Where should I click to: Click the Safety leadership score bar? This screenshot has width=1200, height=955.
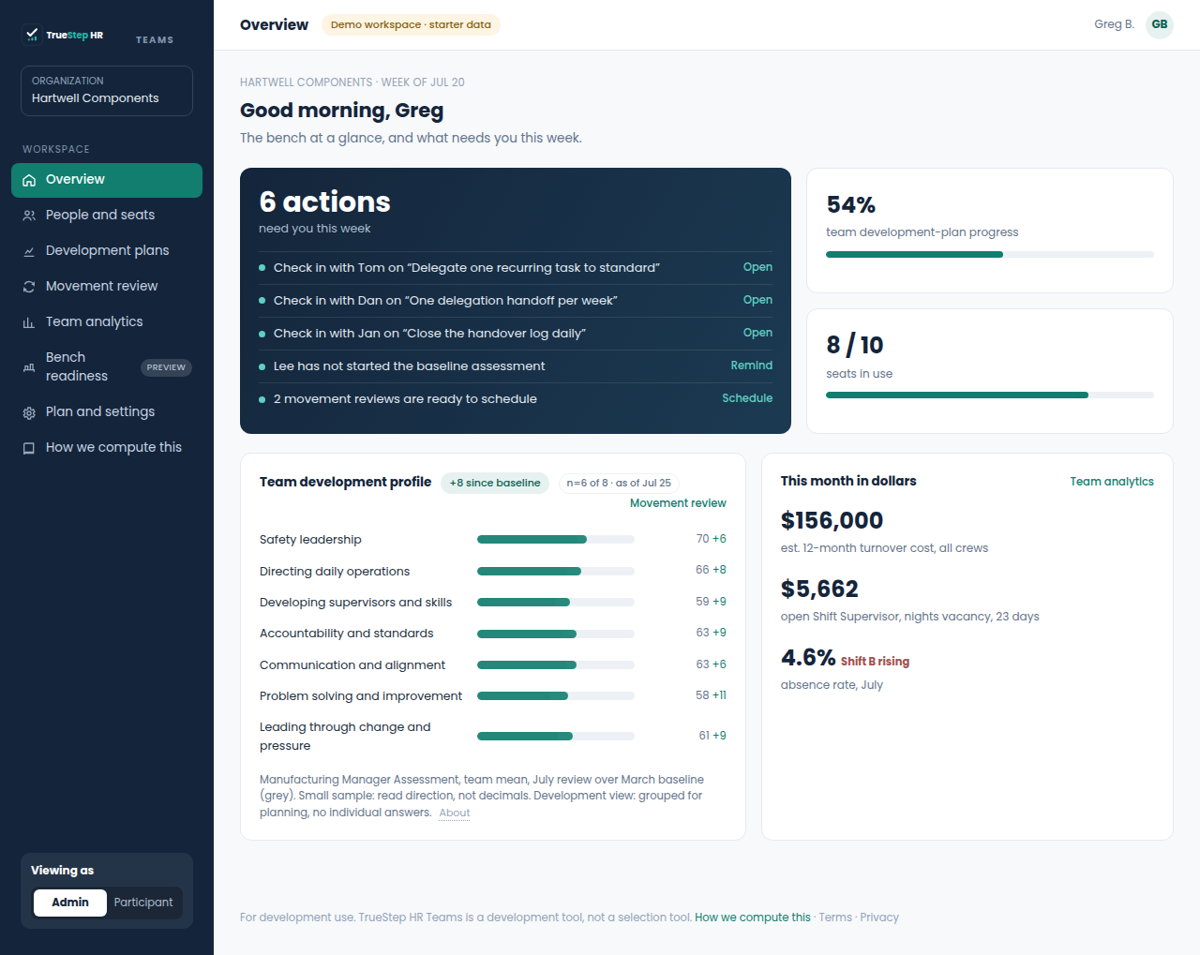(555, 540)
